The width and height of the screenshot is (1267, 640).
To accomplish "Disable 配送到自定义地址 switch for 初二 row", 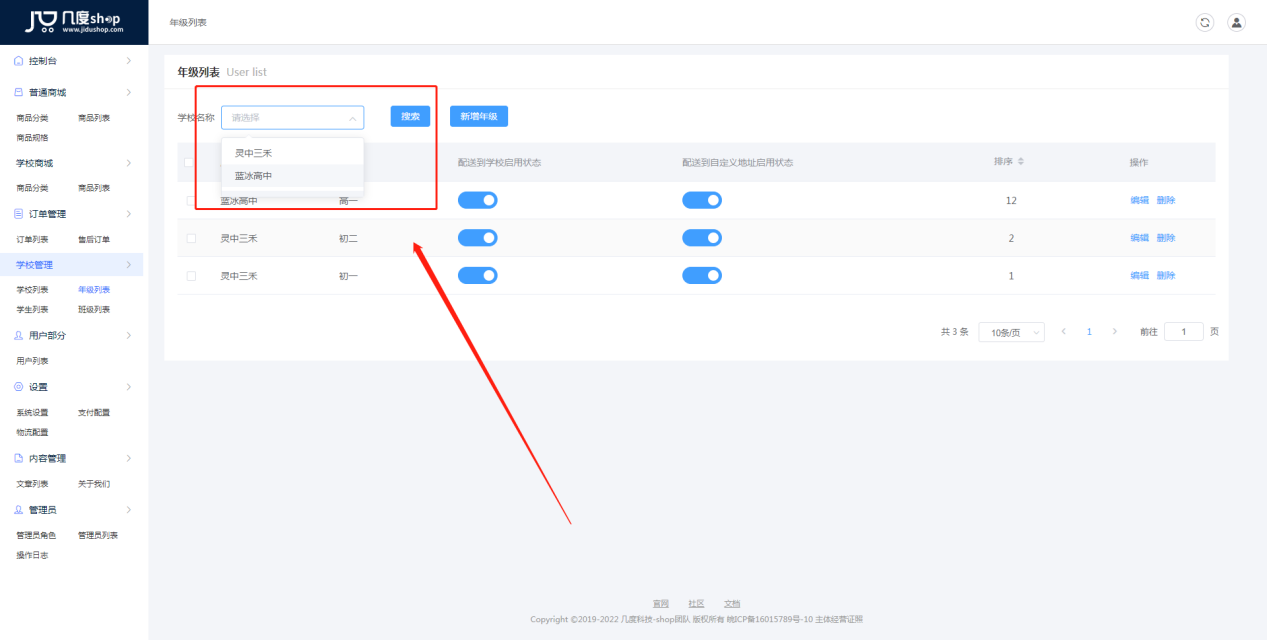I will [702, 238].
